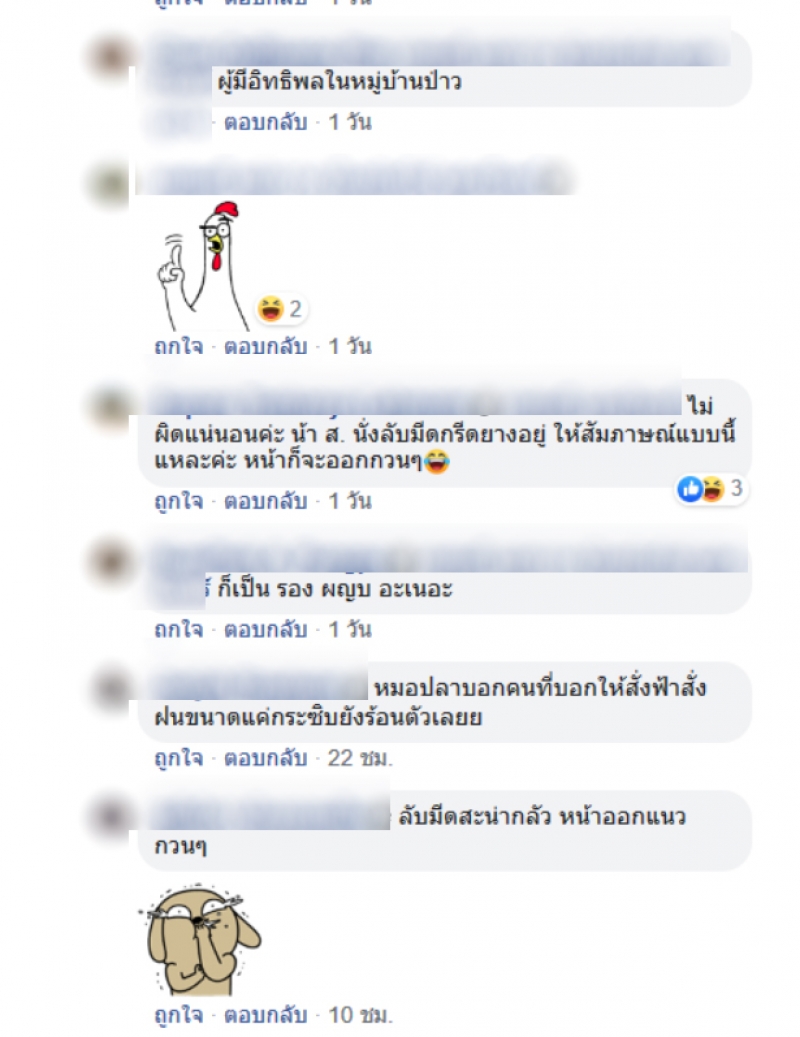Viewport: 800px width, 1037px height.
Task: Click avatar of ผู้มีอิทธิพล commenter
Action: (x=111, y=56)
